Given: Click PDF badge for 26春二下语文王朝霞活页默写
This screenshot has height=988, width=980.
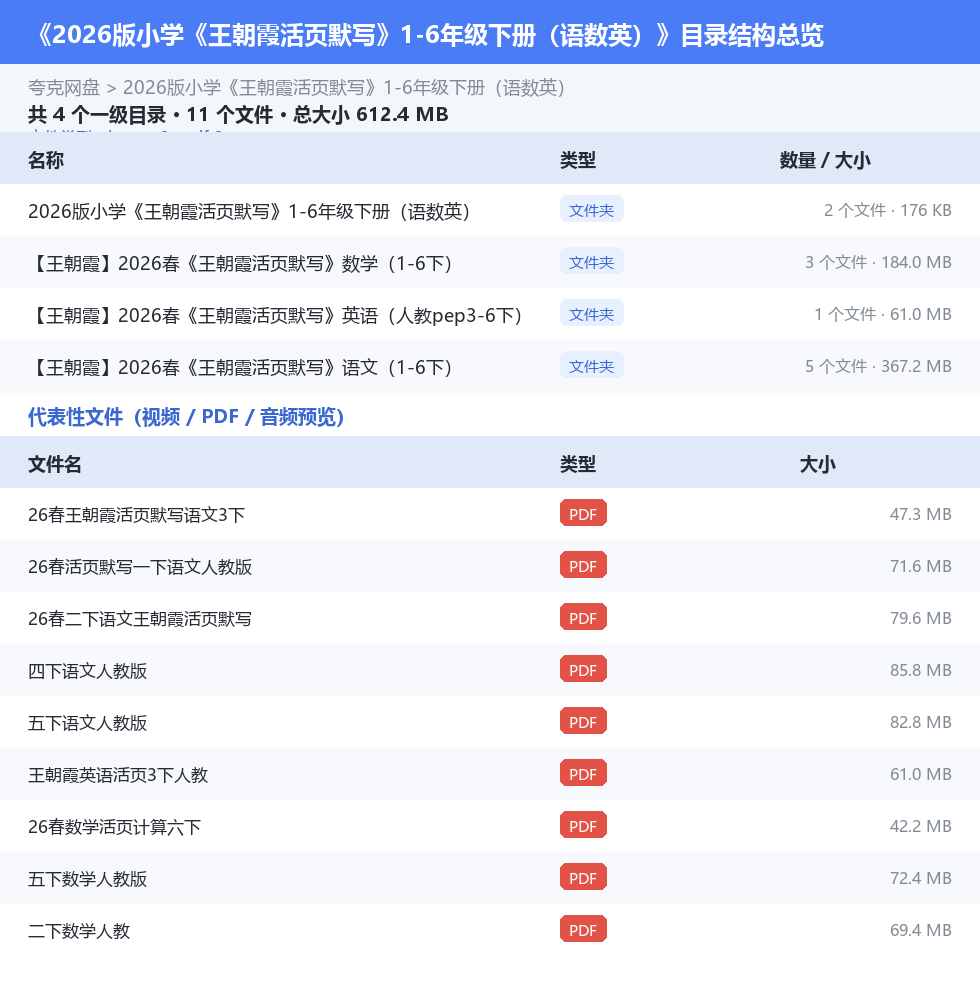Looking at the screenshot, I should pyautogui.click(x=583, y=618).
